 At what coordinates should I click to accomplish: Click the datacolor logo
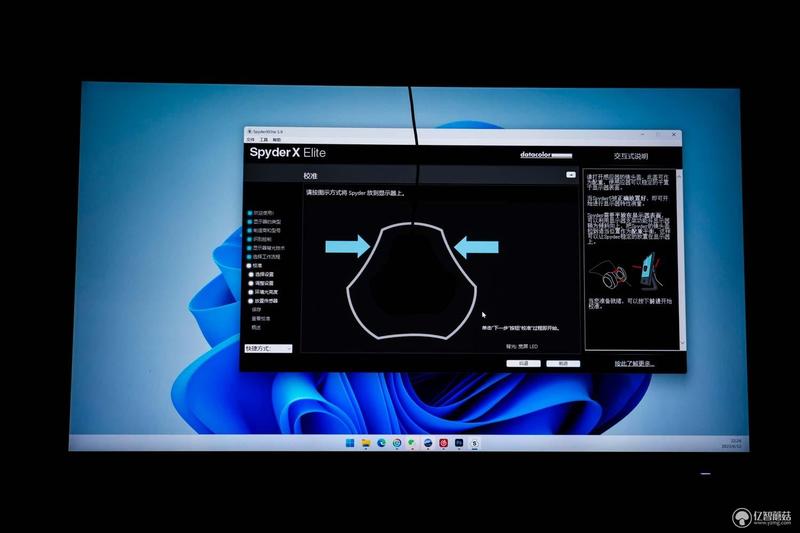coord(546,155)
